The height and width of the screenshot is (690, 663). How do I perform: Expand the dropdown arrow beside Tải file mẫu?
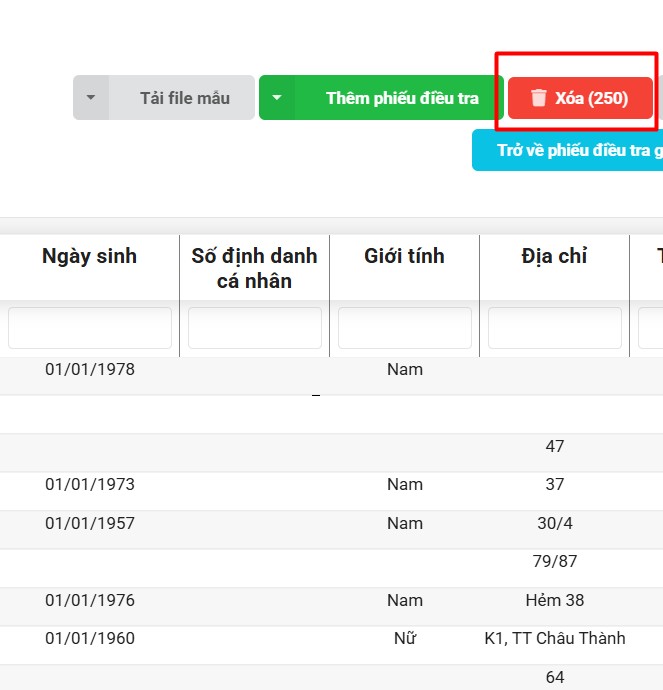click(x=91, y=98)
